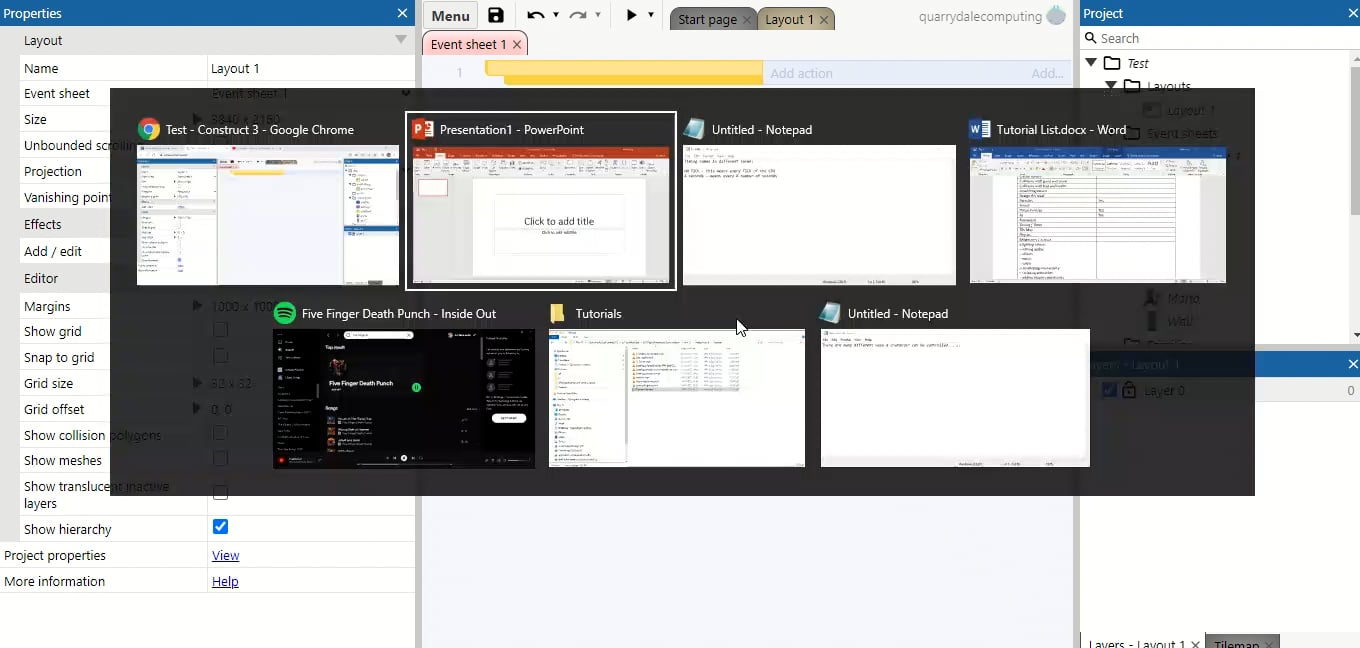Expand the Size property

197,118
